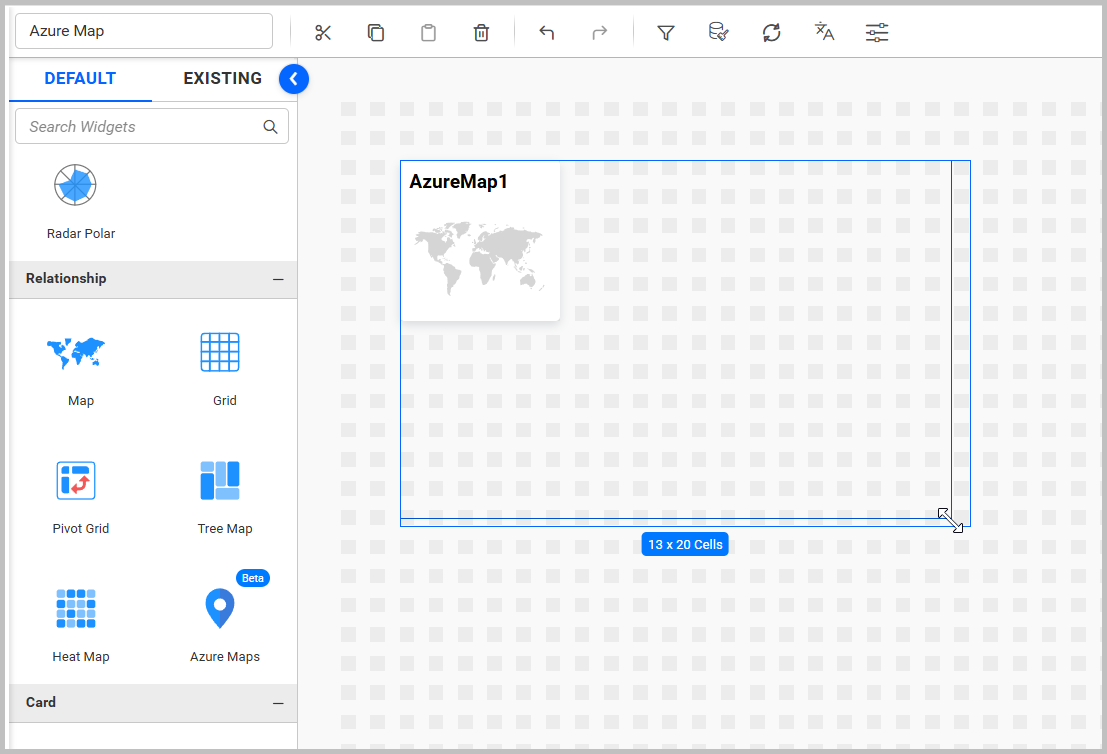Open the localization translate icon

point(824,32)
